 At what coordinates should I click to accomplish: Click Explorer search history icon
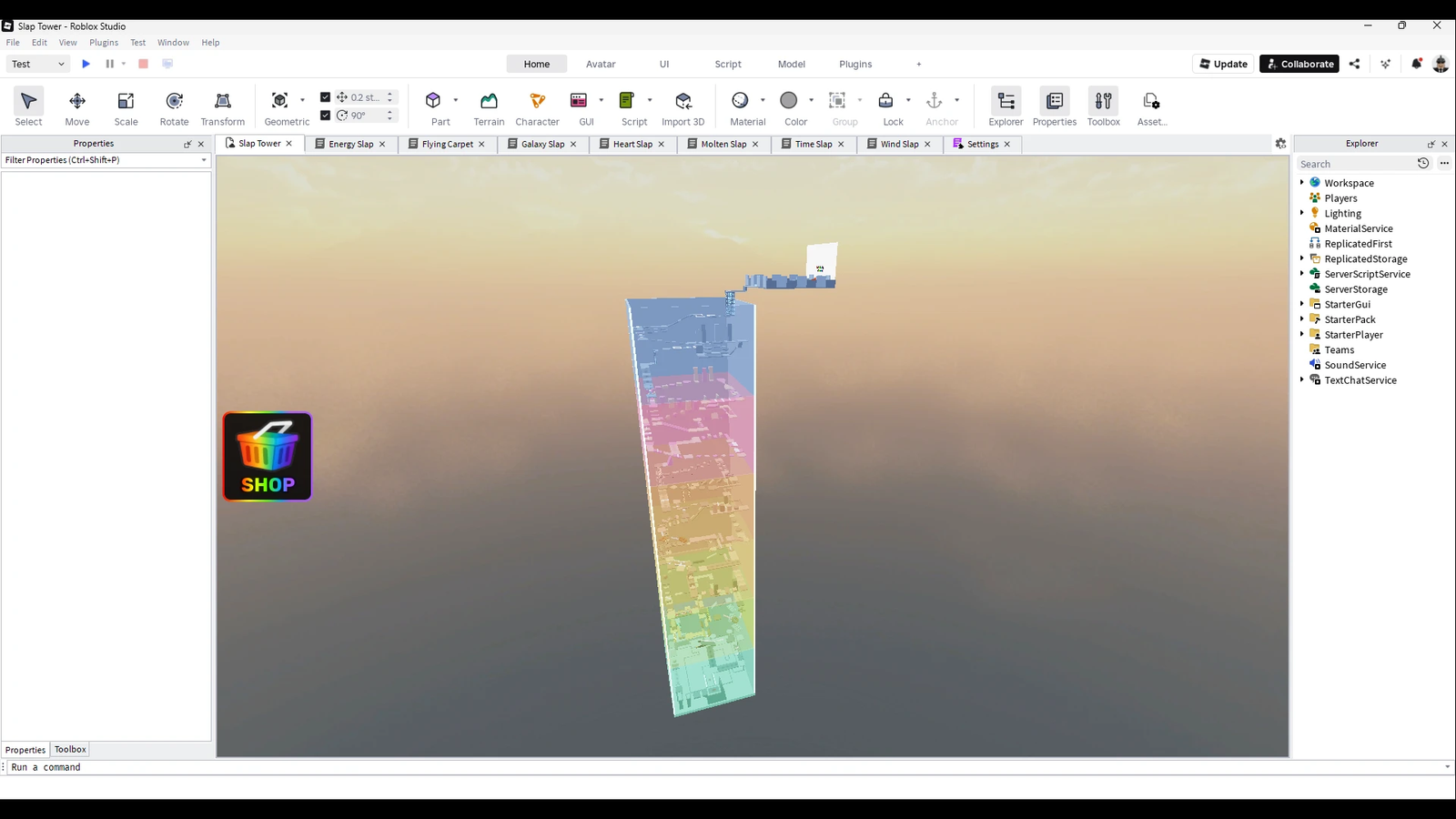tap(1423, 164)
